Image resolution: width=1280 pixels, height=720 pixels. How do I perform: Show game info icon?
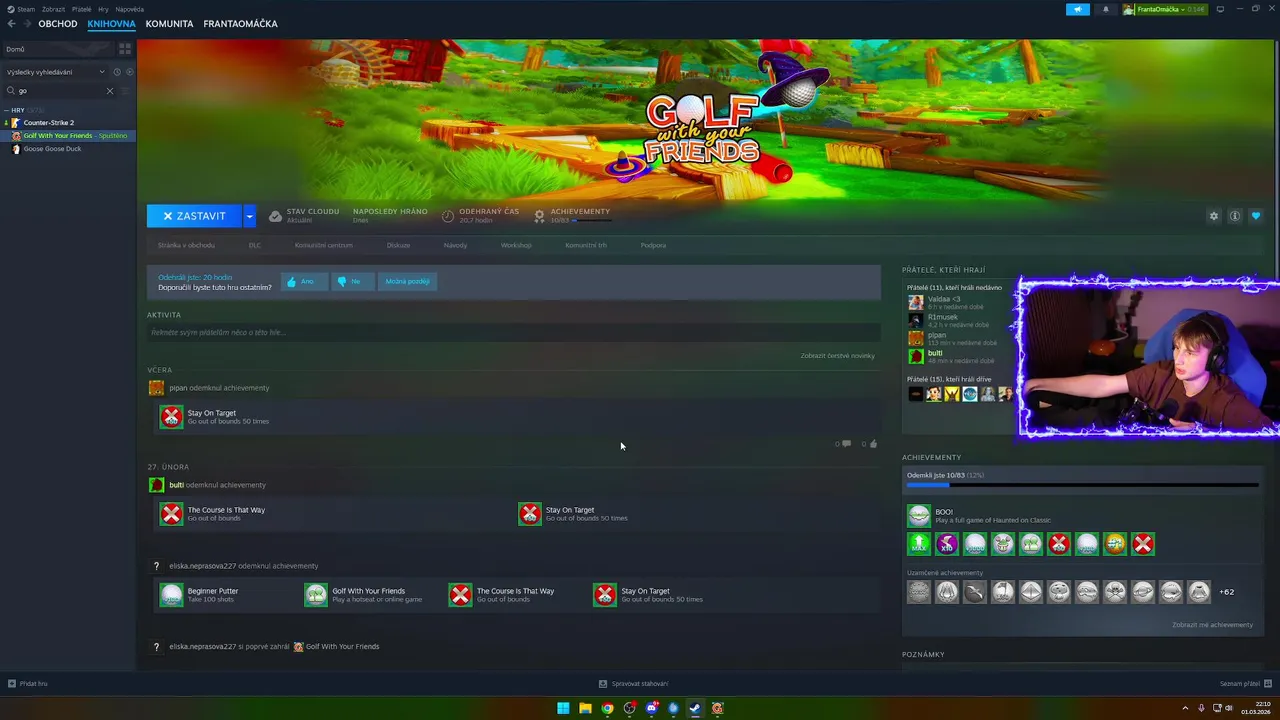pos(1235,216)
